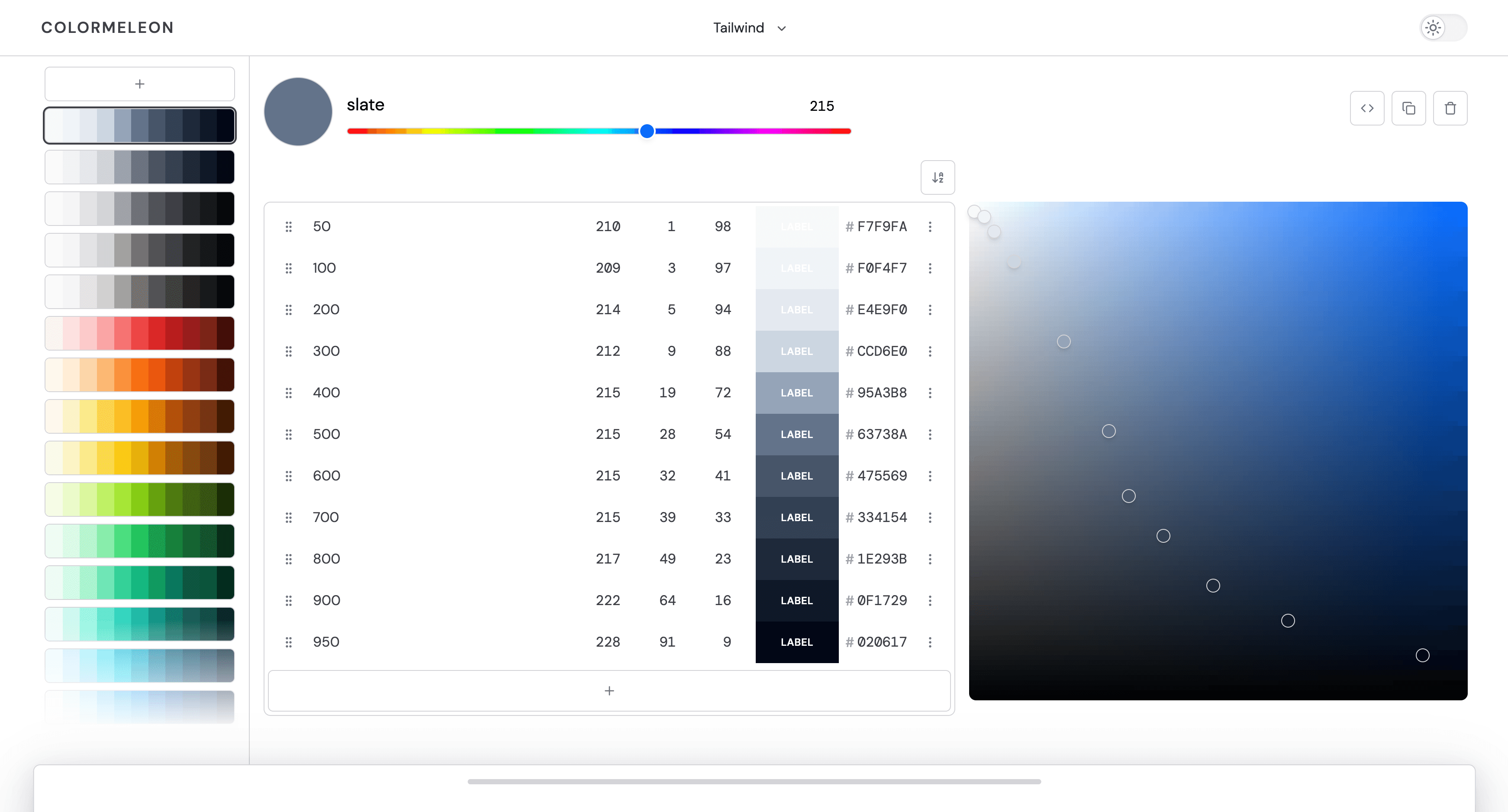This screenshot has height=812, width=1508.
Task: Click the bottom-right picker point for shade 950
Action: [1423, 655]
